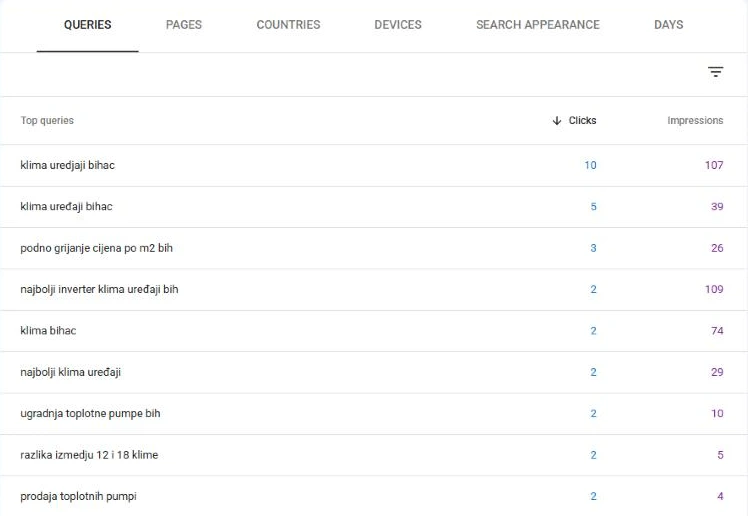The width and height of the screenshot is (748, 516).
Task: Select query 'prodaja toplotnih pumpi'
Action: 78,496
